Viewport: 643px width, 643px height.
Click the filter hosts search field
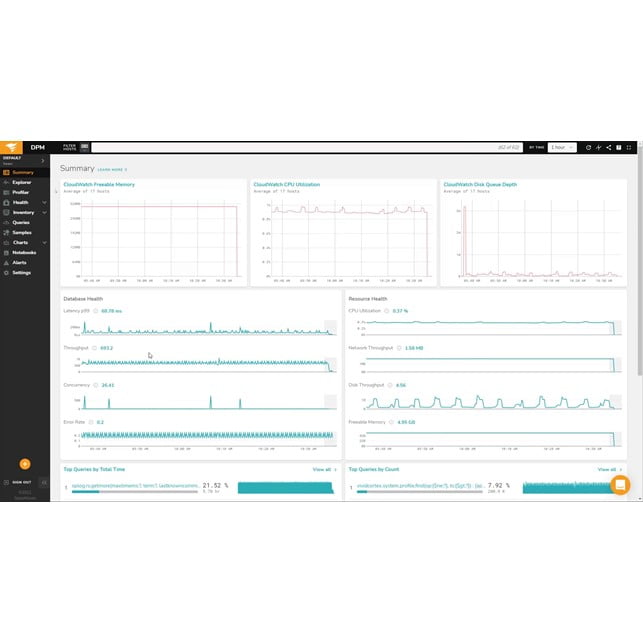[x=300, y=147]
